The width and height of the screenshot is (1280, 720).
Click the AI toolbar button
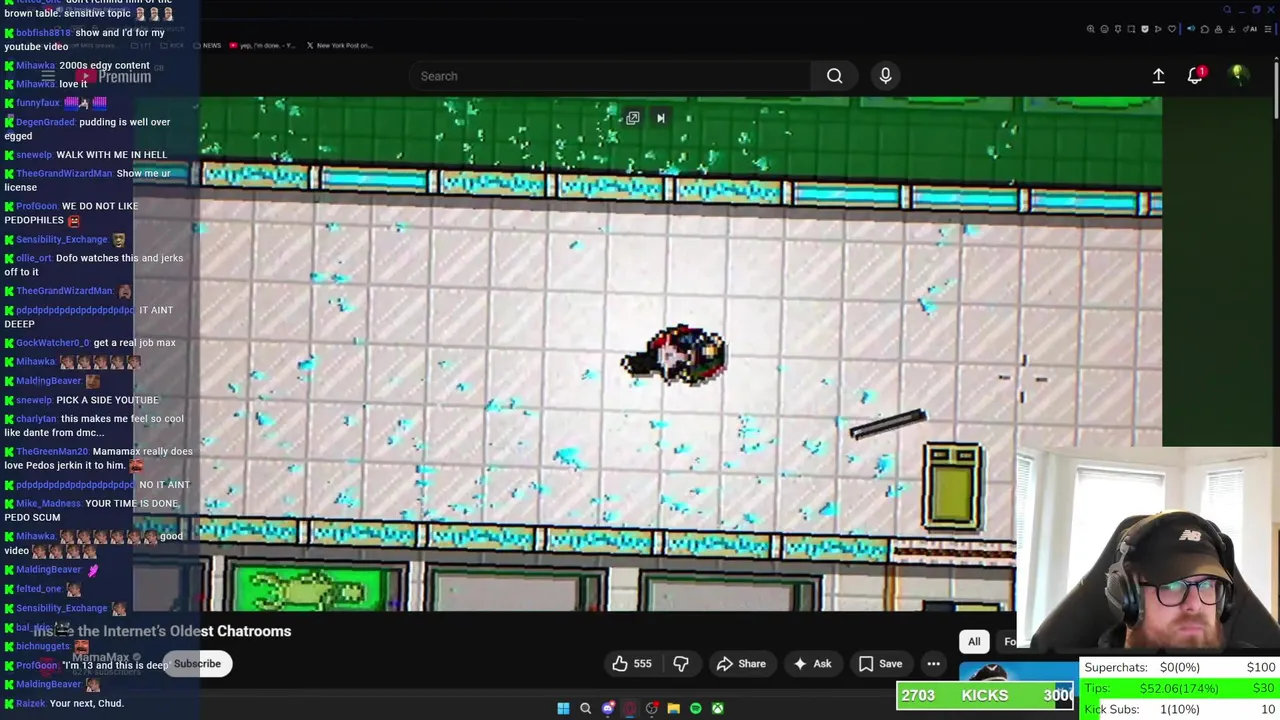tap(1249, 29)
